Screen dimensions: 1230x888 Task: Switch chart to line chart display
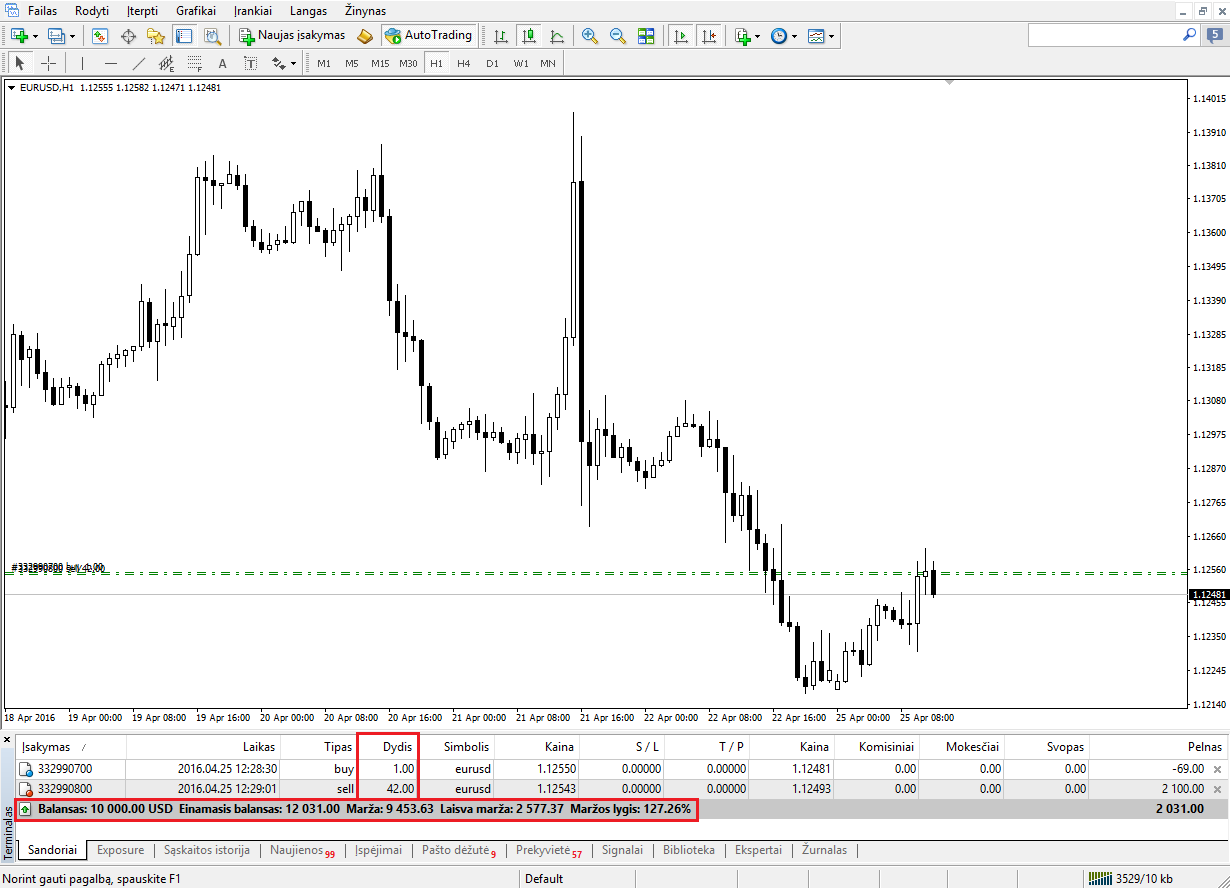click(556, 35)
